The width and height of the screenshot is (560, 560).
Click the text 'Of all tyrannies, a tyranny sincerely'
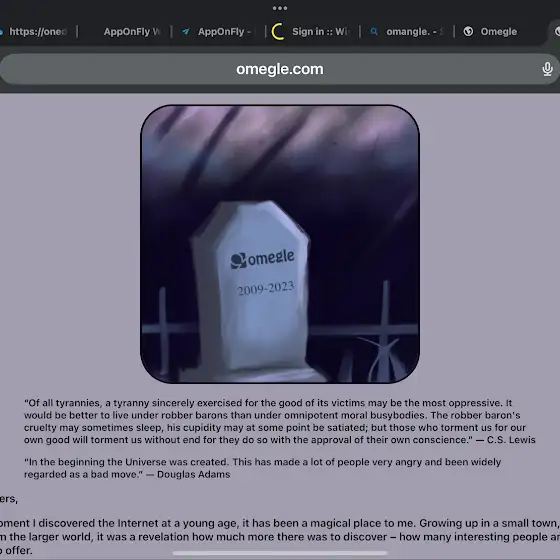point(110,403)
